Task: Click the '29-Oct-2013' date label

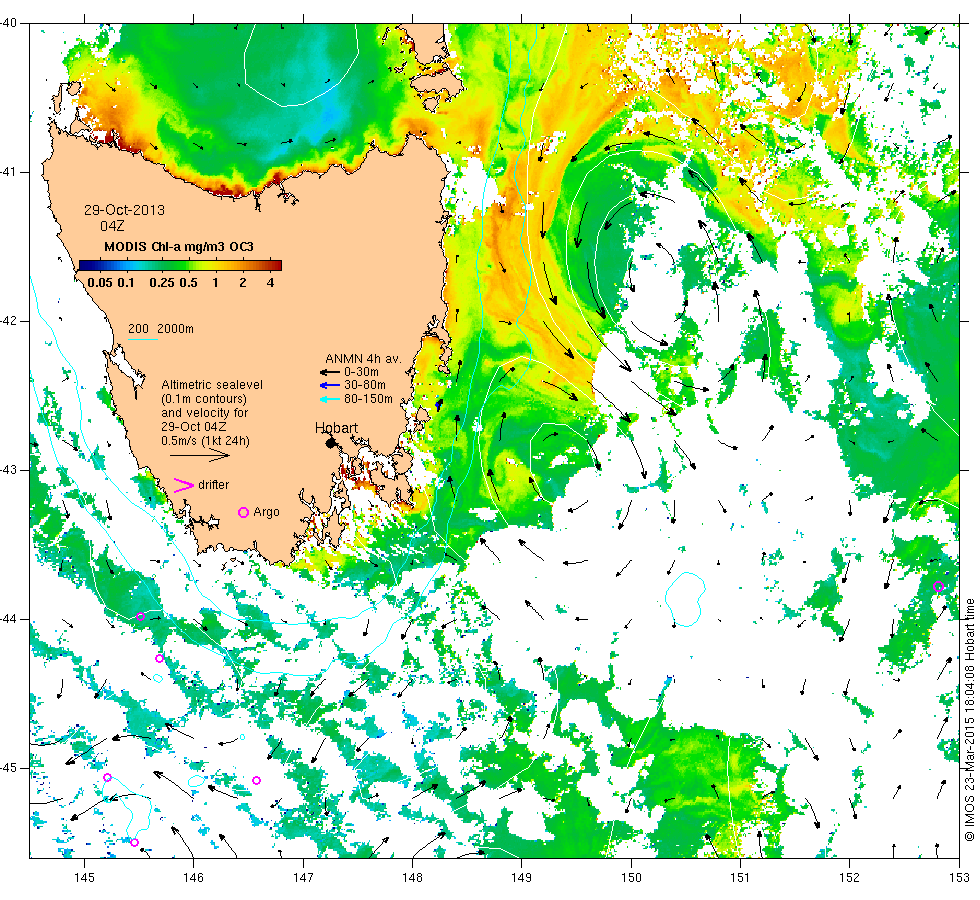Action: (x=124, y=210)
